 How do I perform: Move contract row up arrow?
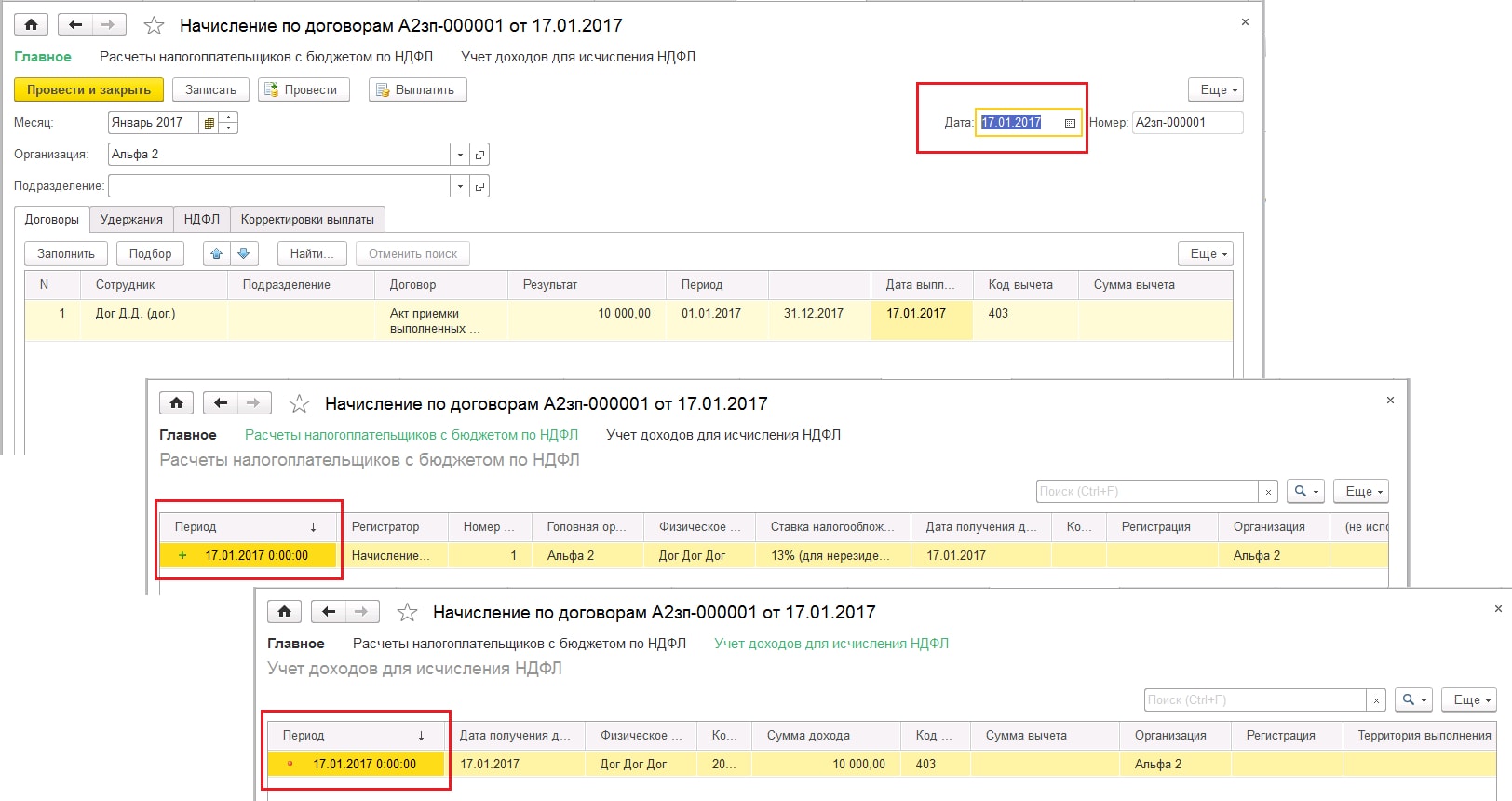pos(217,253)
